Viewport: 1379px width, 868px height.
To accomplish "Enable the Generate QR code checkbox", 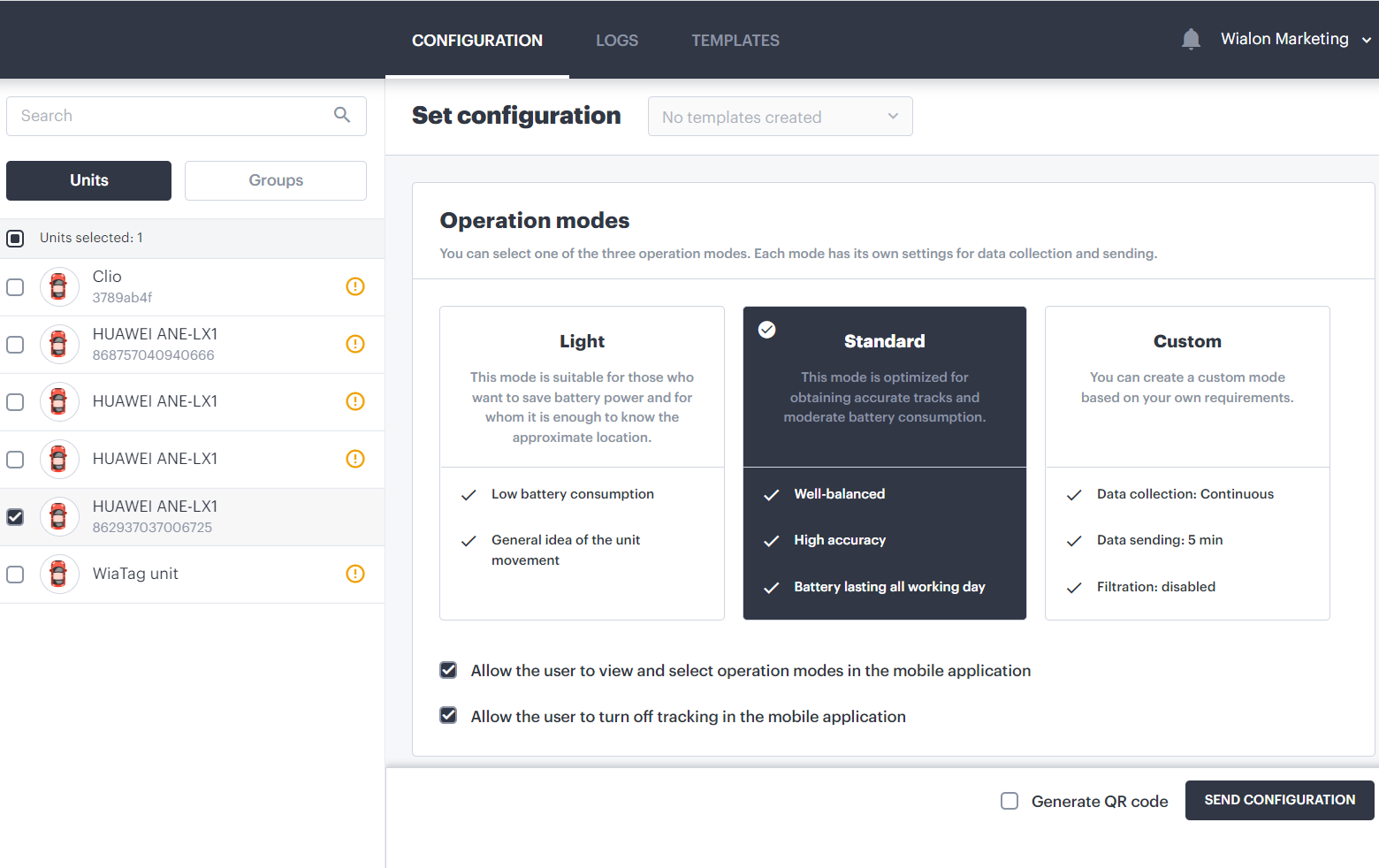I will pyautogui.click(x=1009, y=801).
